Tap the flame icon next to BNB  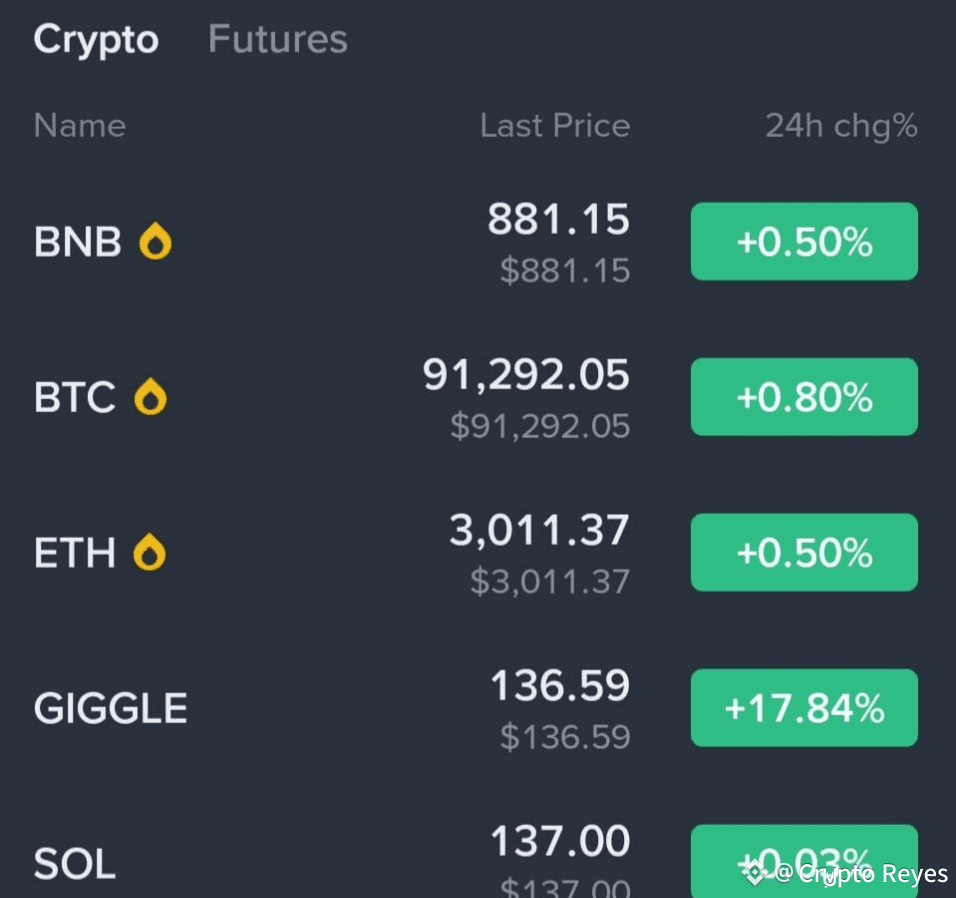coord(155,242)
